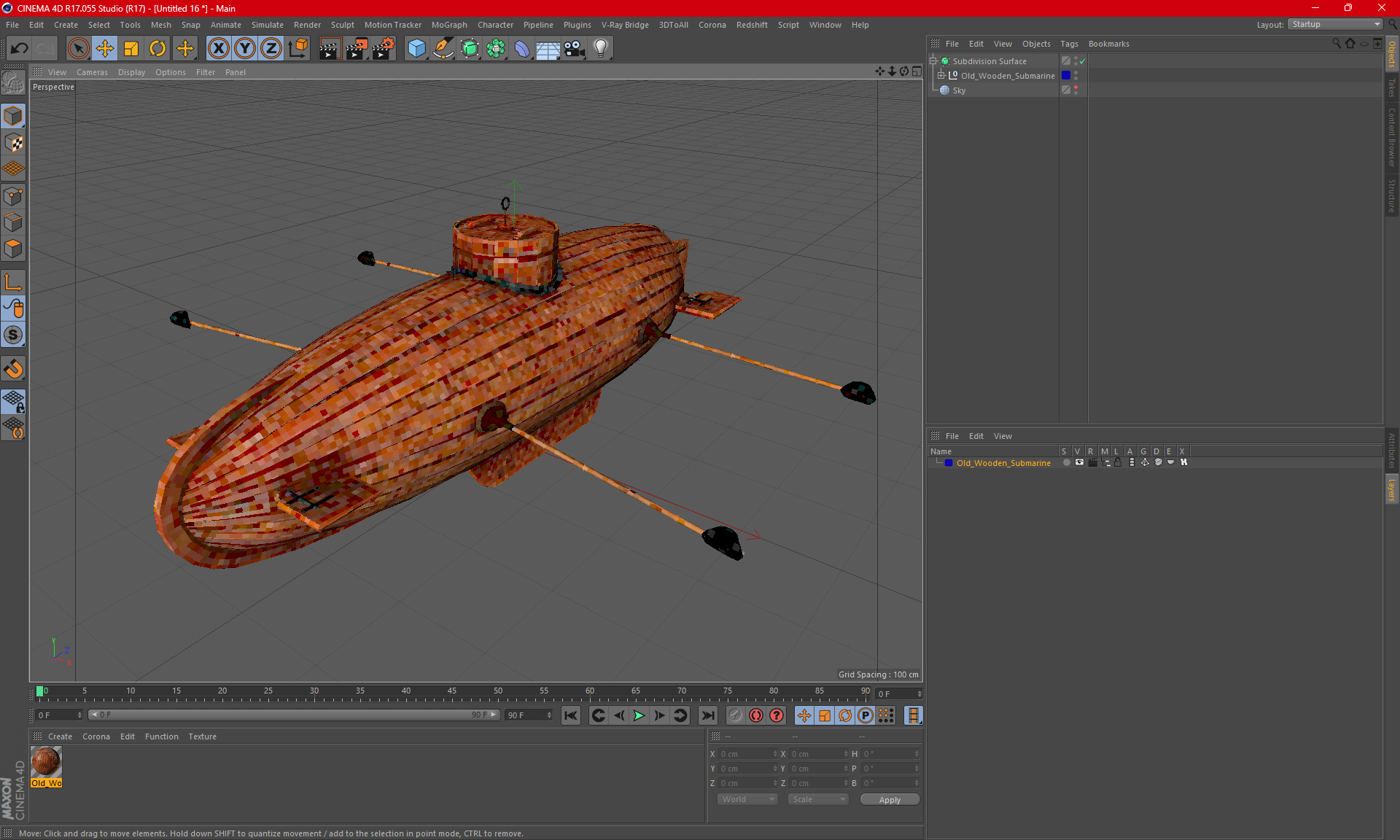Toggle visibility of Sky object
The width and height of the screenshot is (1400, 840).
[1078, 90]
